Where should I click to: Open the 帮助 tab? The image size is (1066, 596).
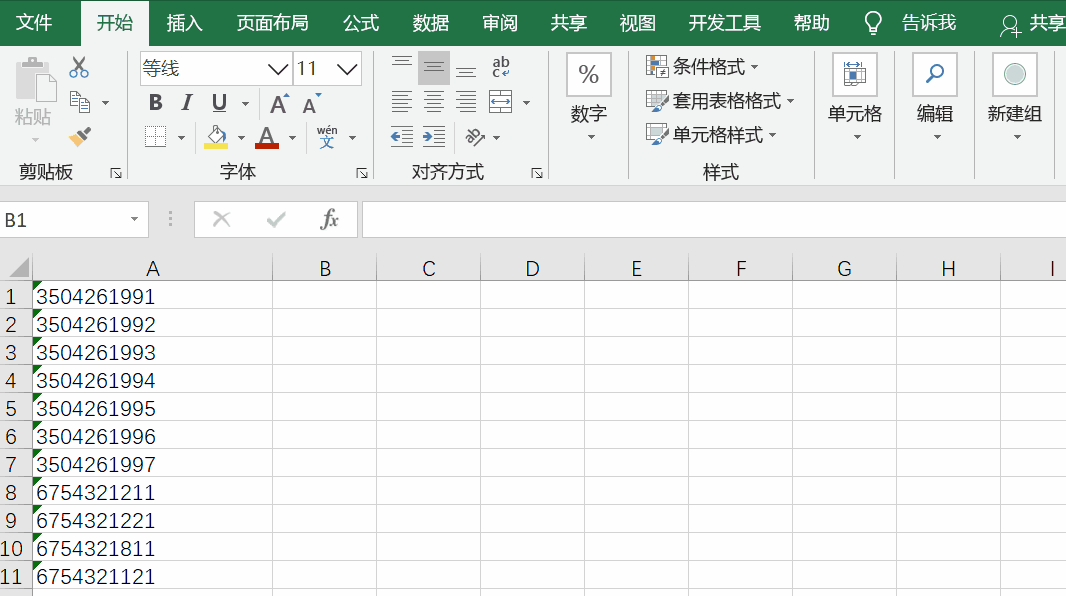[x=812, y=23]
